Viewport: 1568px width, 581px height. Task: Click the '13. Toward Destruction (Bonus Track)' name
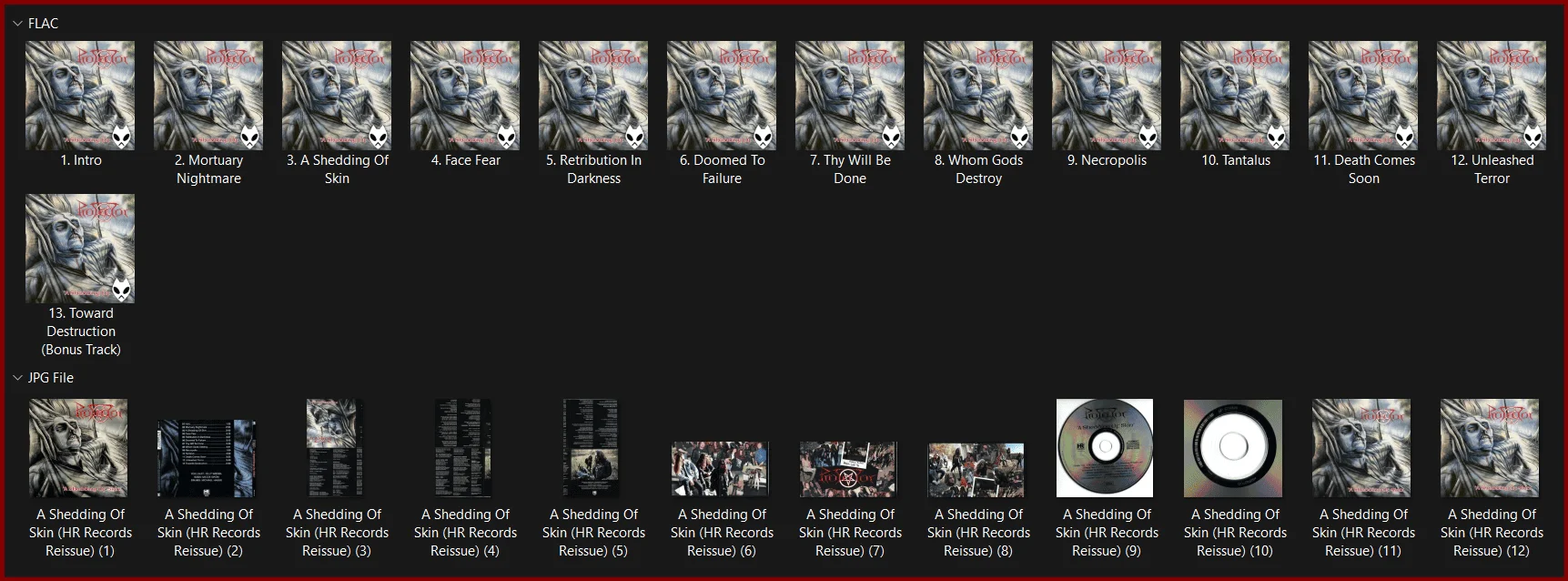click(81, 331)
